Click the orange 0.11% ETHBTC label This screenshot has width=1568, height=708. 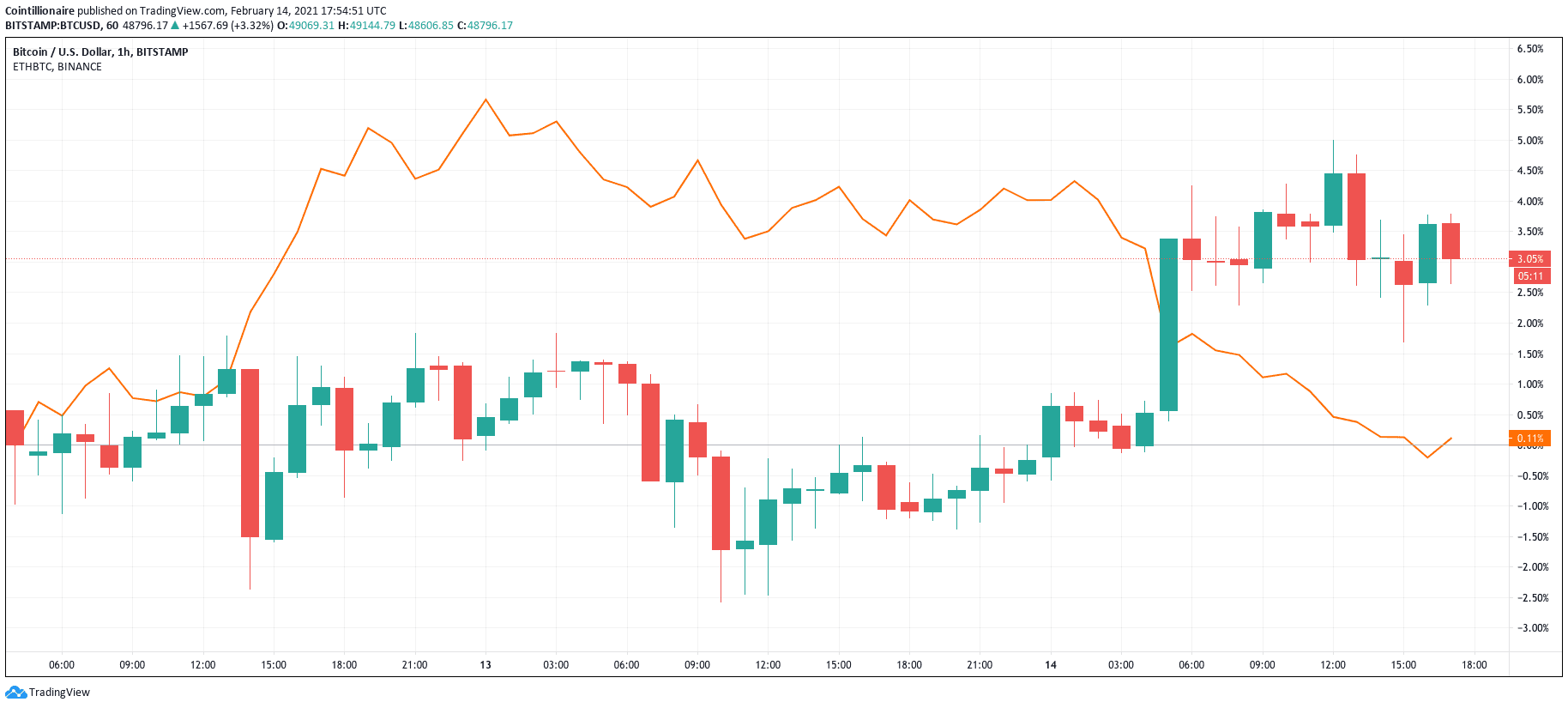(x=1529, y=438)
